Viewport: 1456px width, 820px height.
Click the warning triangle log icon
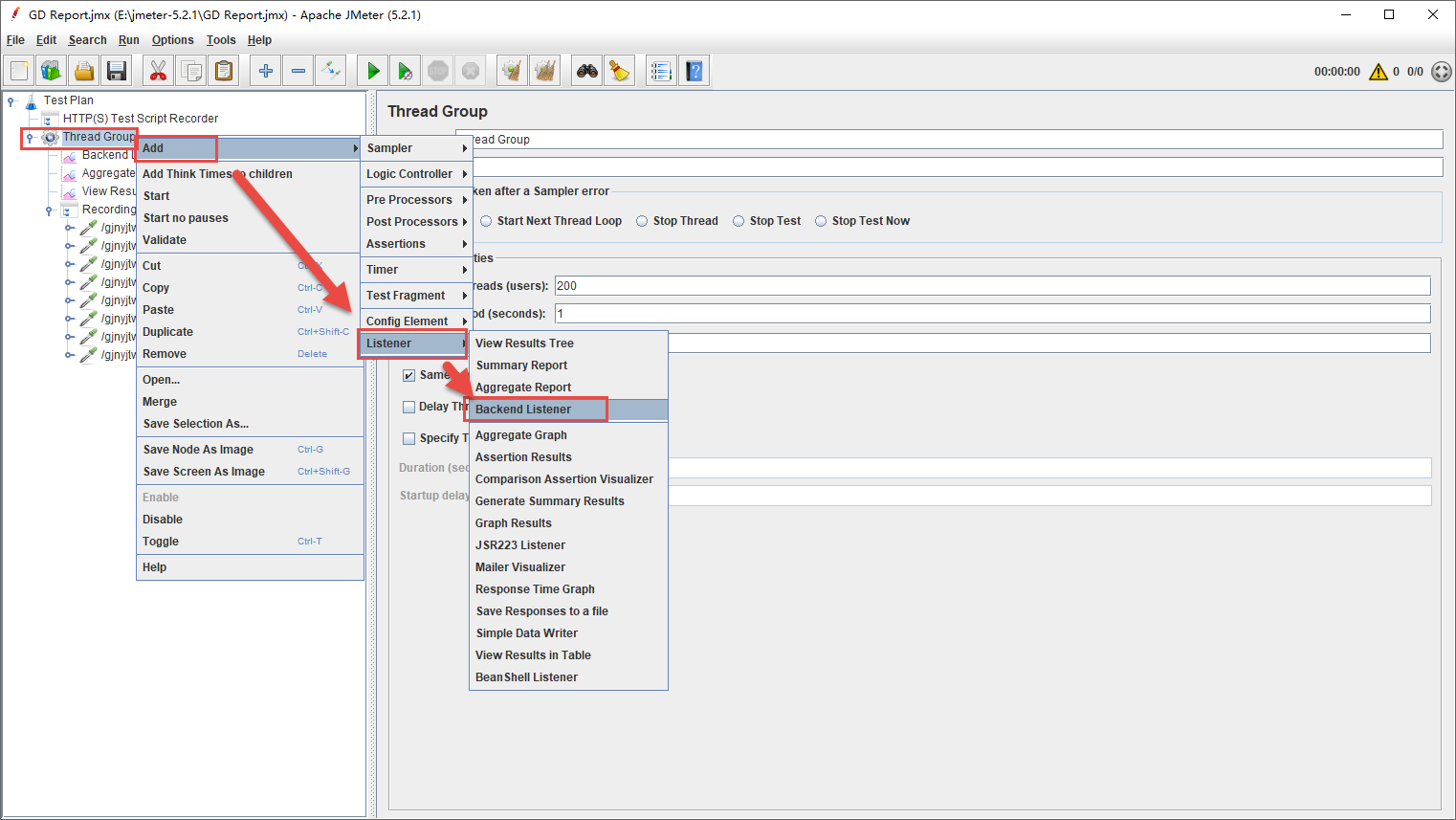pyautogui.click(x=1378, y=72)
